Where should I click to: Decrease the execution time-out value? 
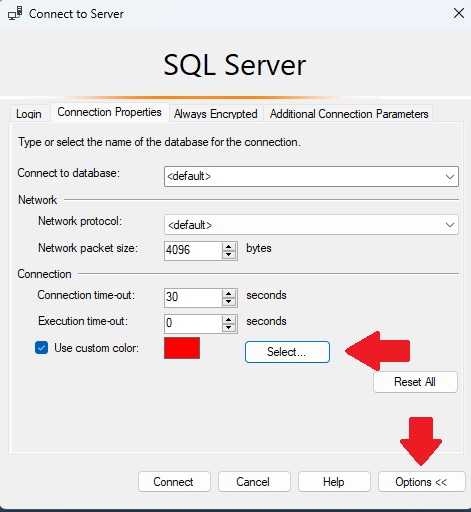[x=229, y=328]
